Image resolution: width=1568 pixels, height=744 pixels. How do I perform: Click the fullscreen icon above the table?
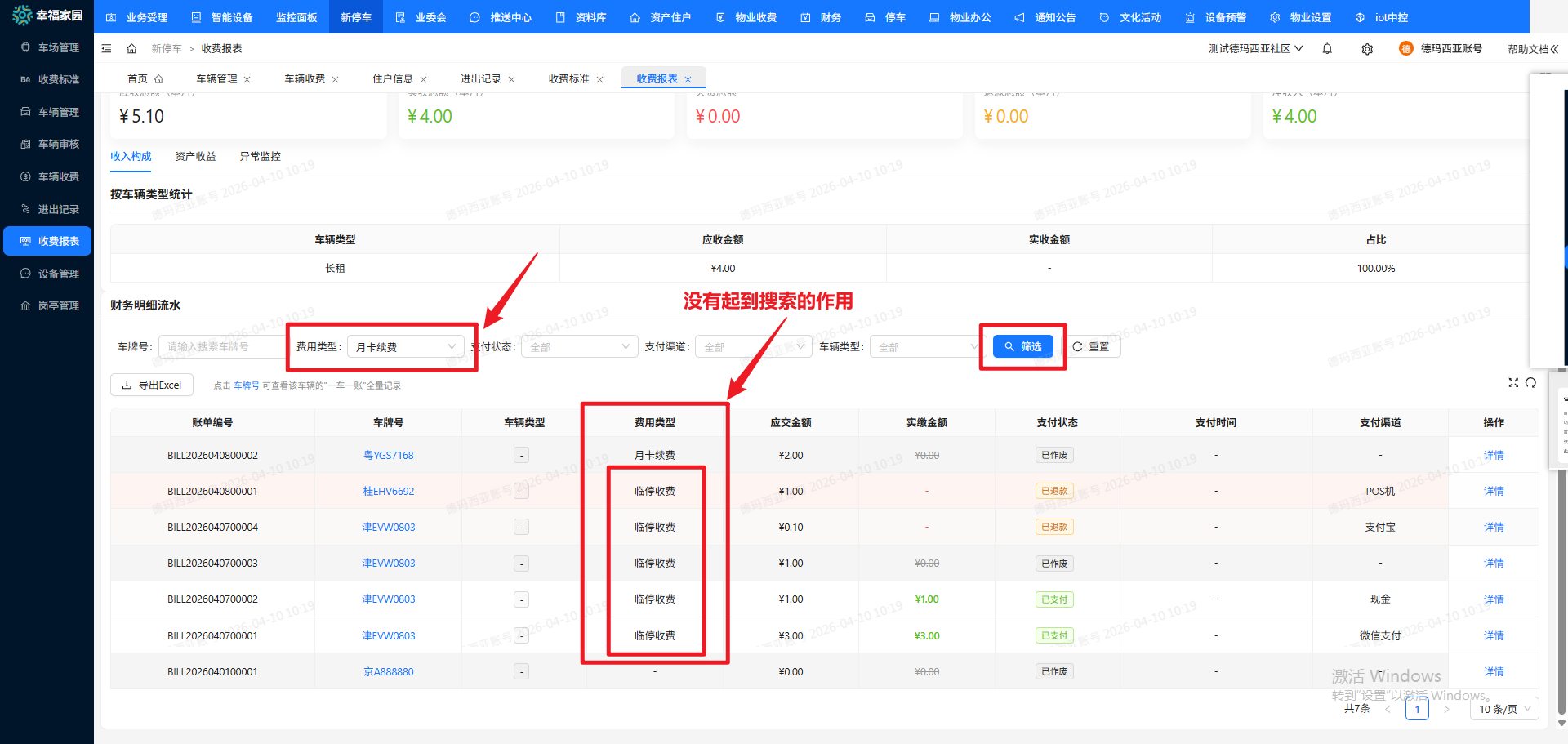(1513, 382)
